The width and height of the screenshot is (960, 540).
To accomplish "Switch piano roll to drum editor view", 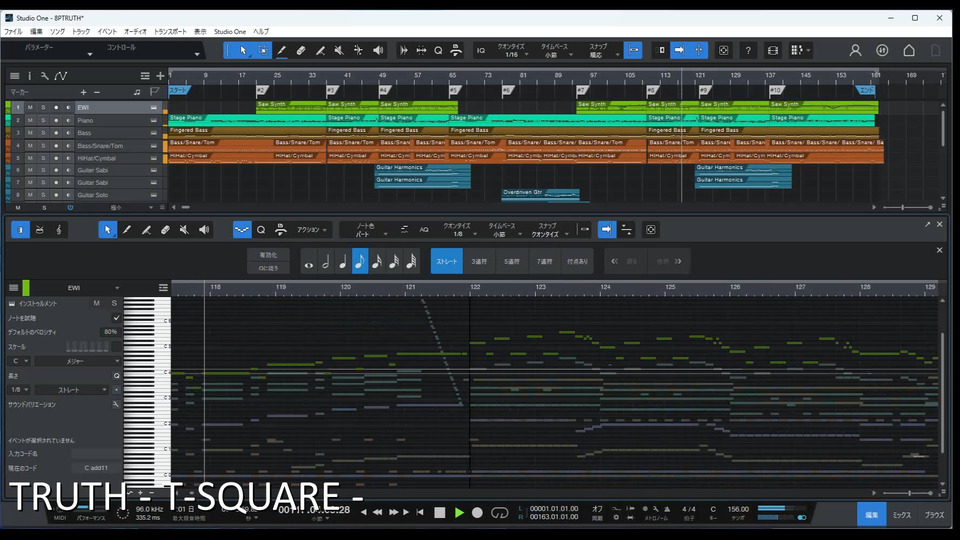I will point(40,230).
